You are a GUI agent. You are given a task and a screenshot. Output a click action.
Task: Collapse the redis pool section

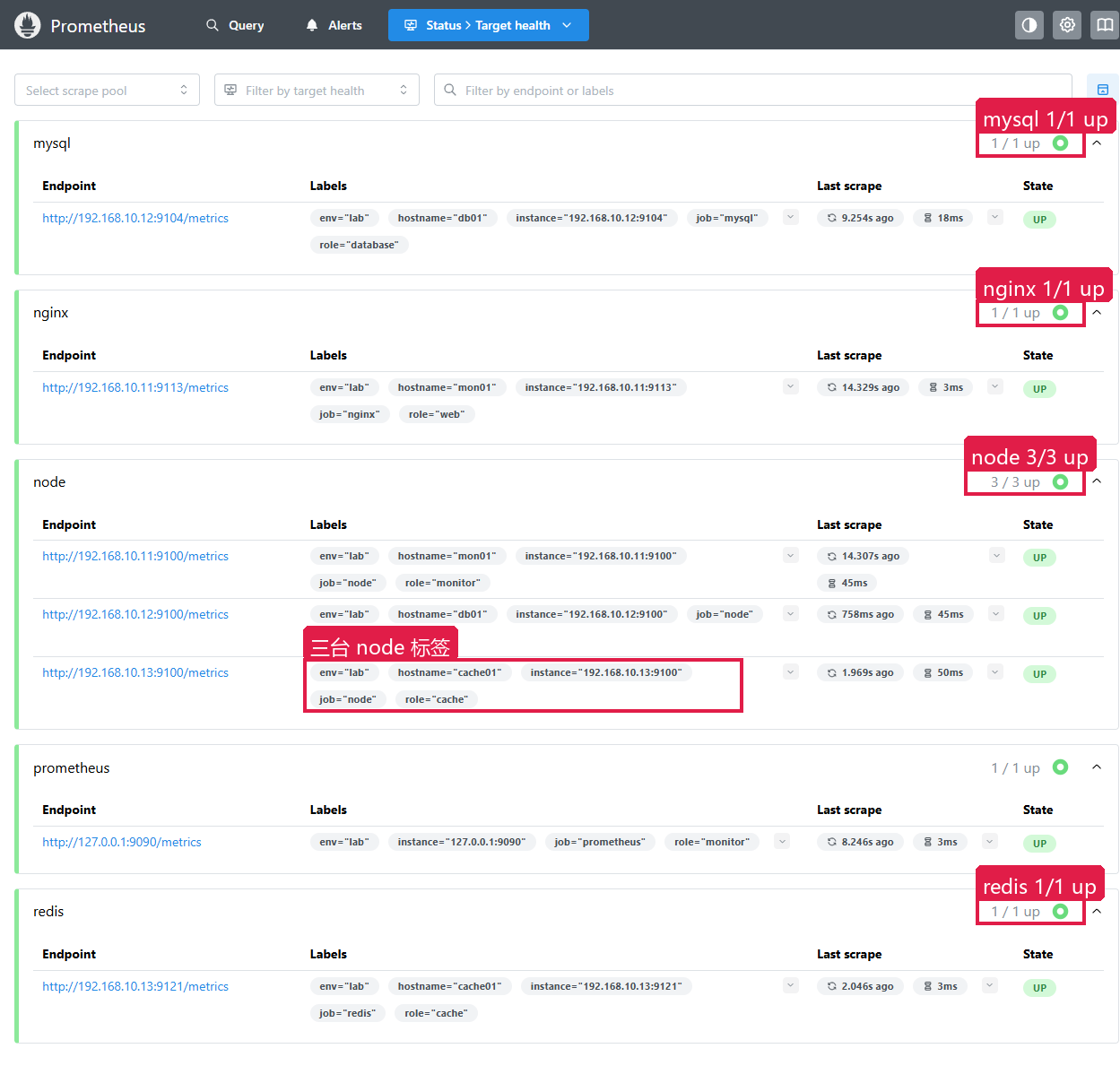(x=1097, y=912)
